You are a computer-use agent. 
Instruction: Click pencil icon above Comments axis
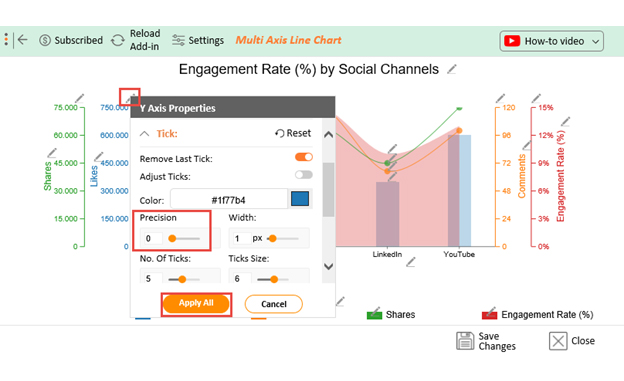[x=500, y=98]
